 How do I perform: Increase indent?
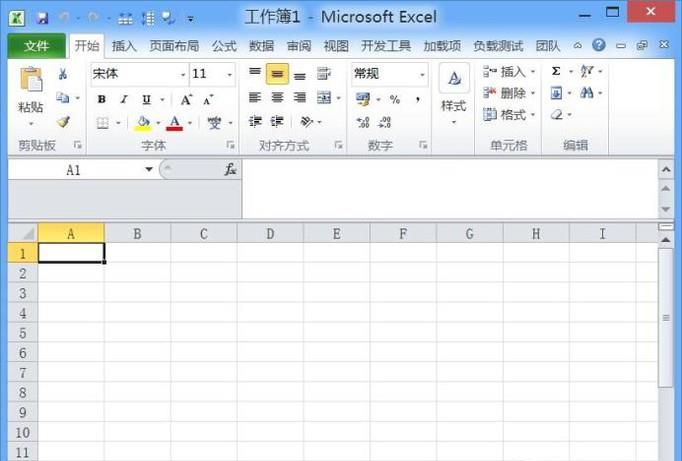pos(277,121)
